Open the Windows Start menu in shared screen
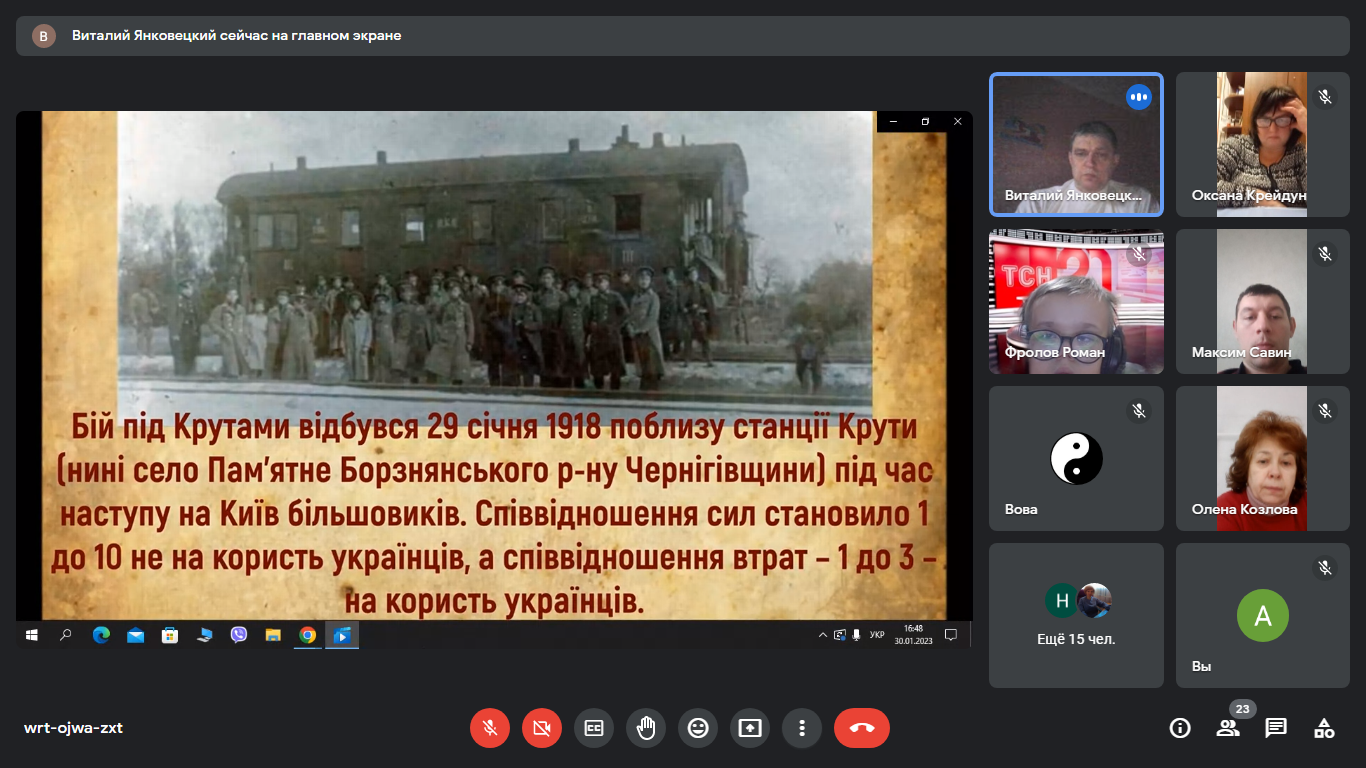 click(x=31, y=634)
